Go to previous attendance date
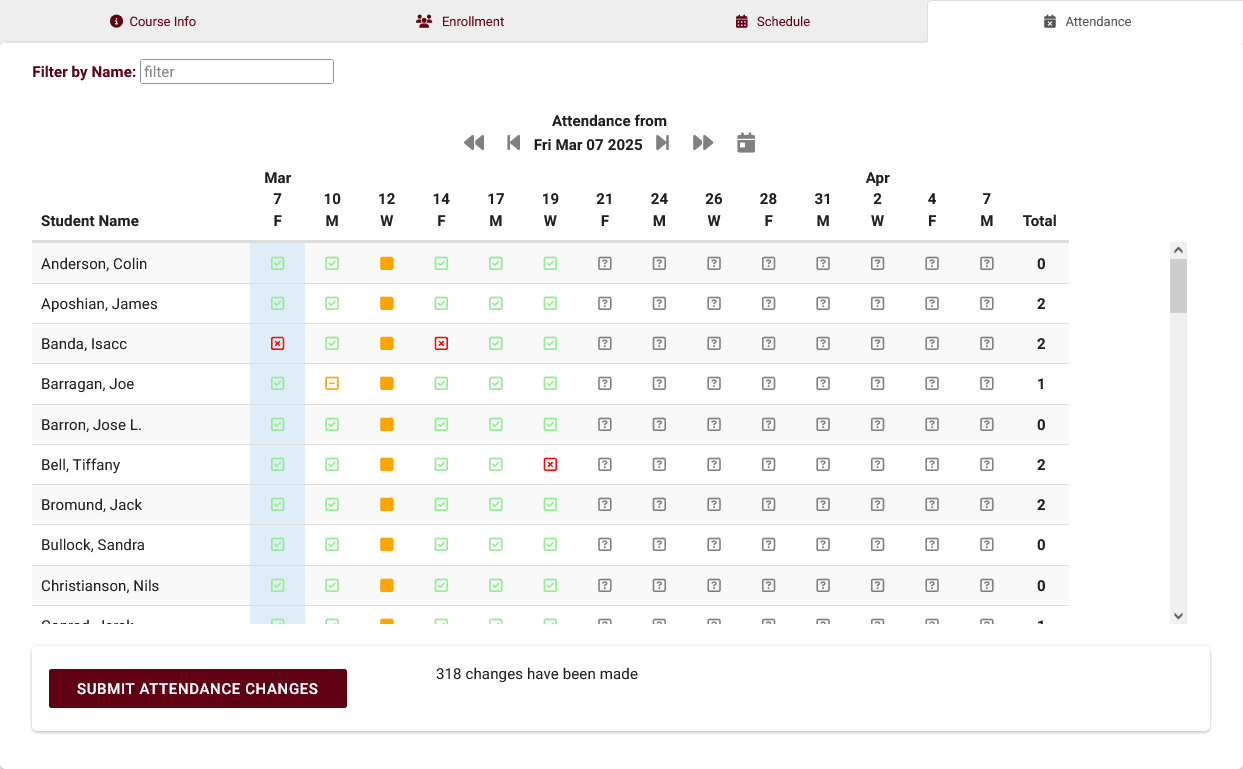Screen dimensions: 1243x769 513,143
